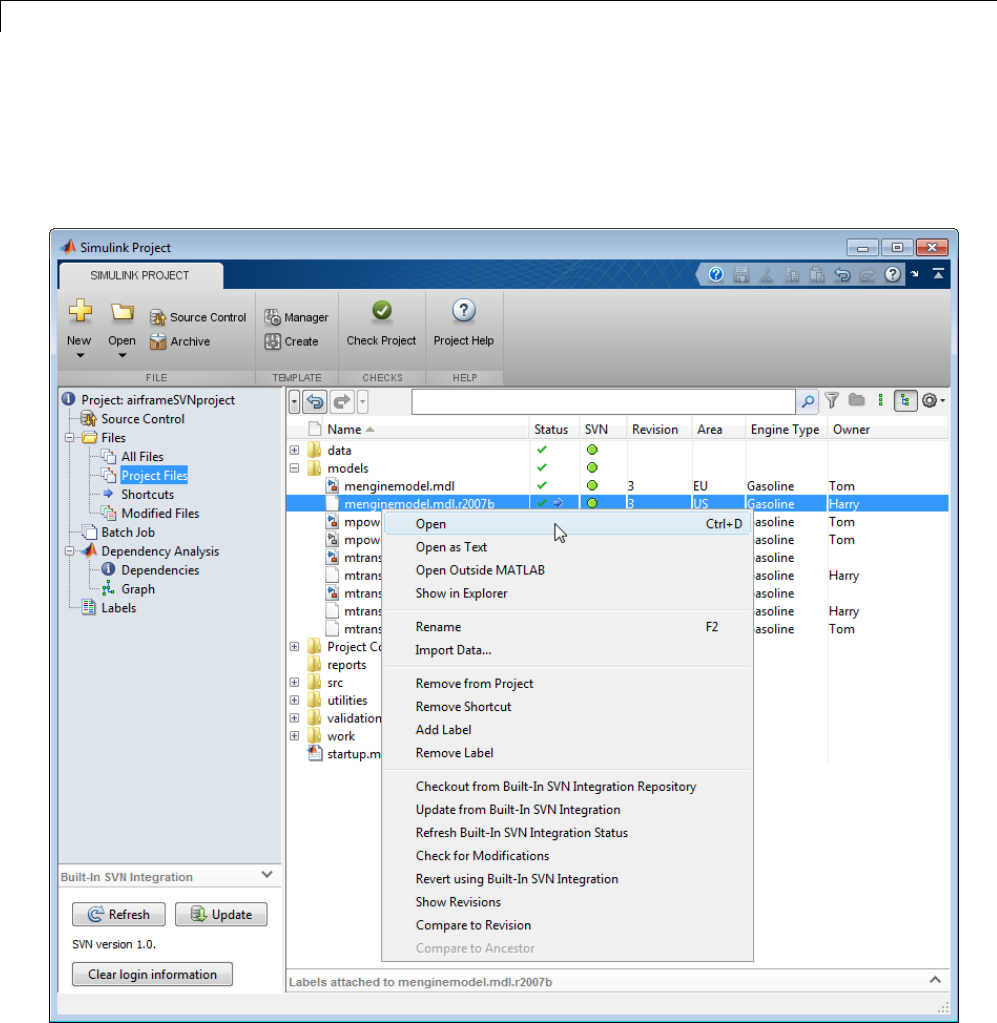Open the filter funnel icon
The width and height of the screenshot is (997, 1023).
[831, 401]
